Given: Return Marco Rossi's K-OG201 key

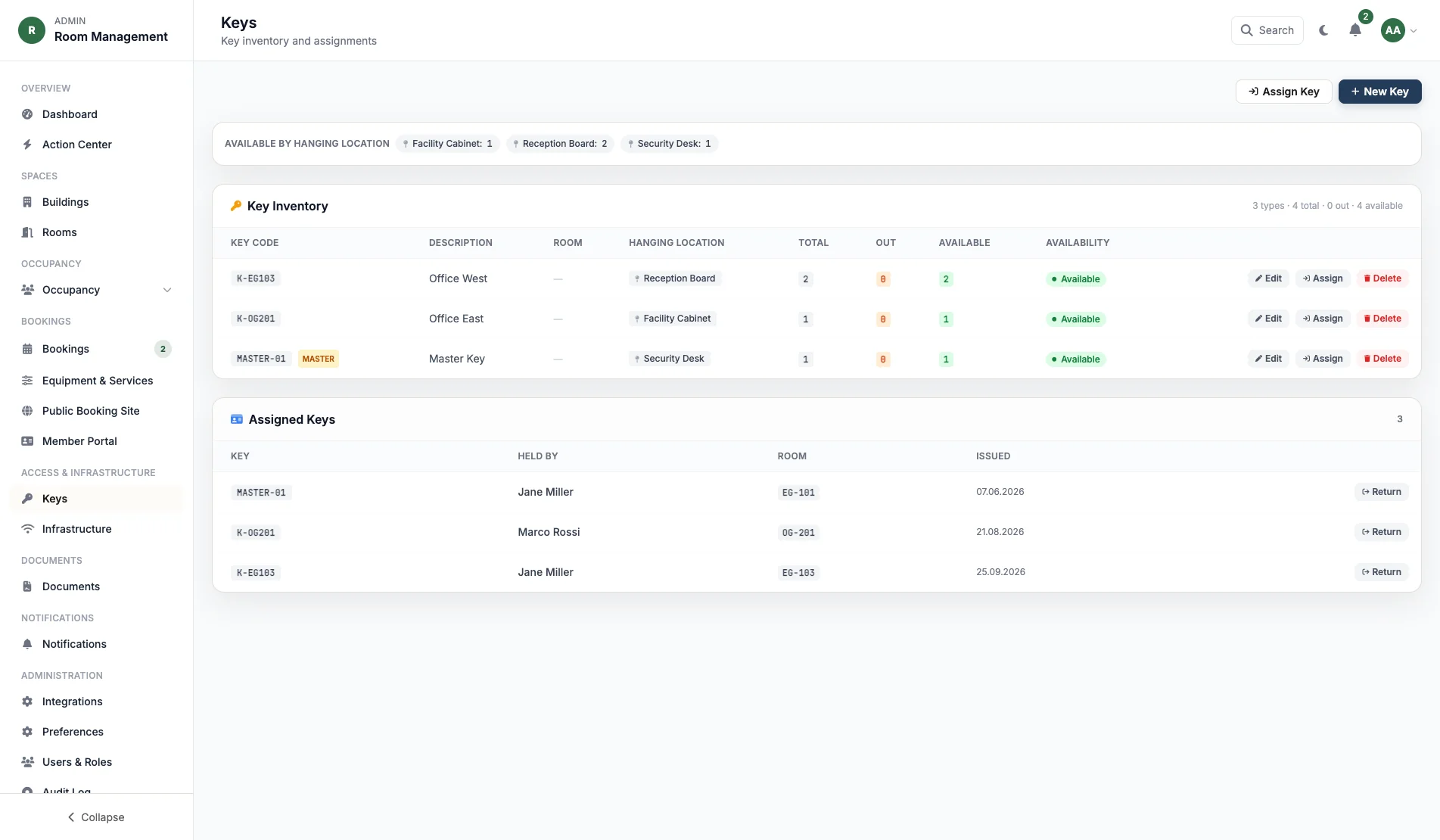Looking at the screenshot, I should coord(1381,532).
